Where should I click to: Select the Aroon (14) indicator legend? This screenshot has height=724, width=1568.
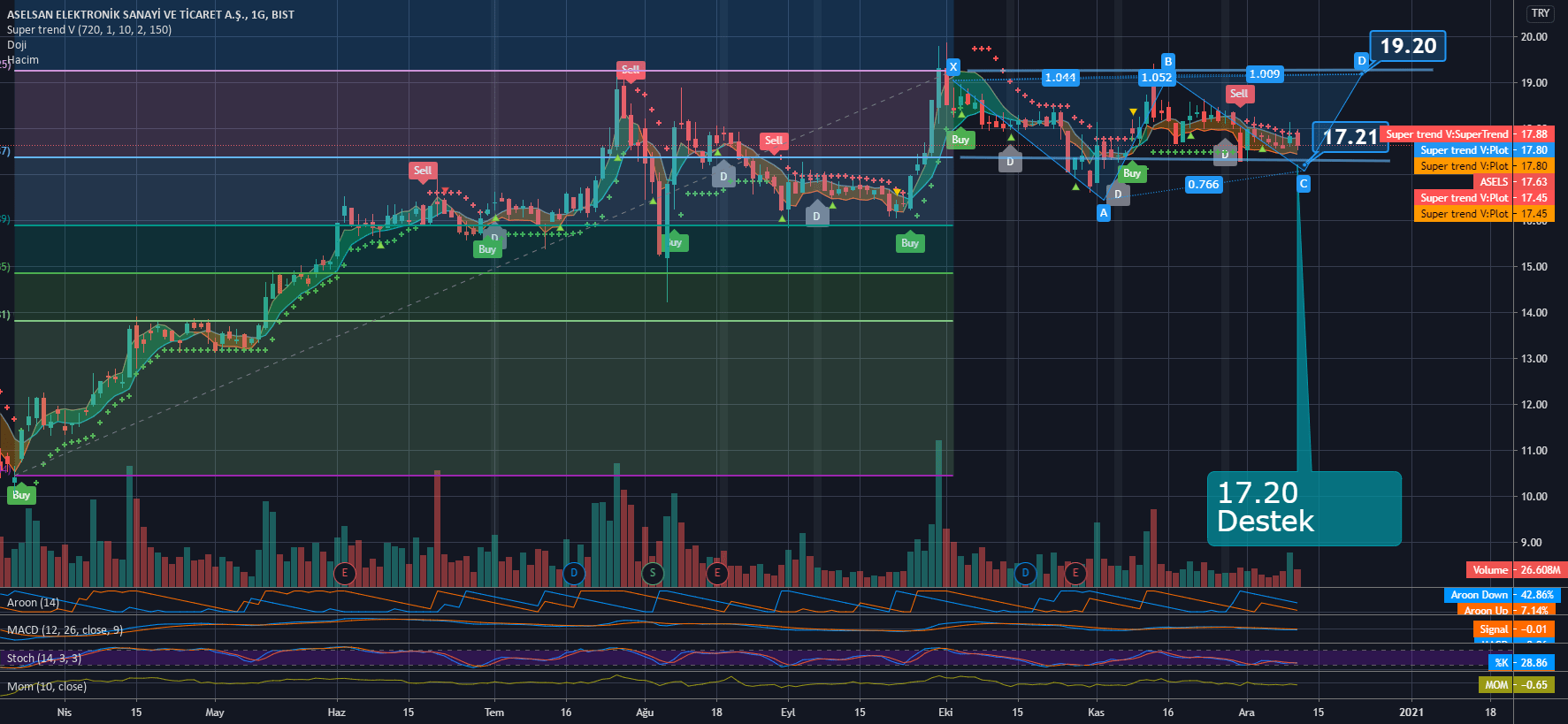point(33,603)
